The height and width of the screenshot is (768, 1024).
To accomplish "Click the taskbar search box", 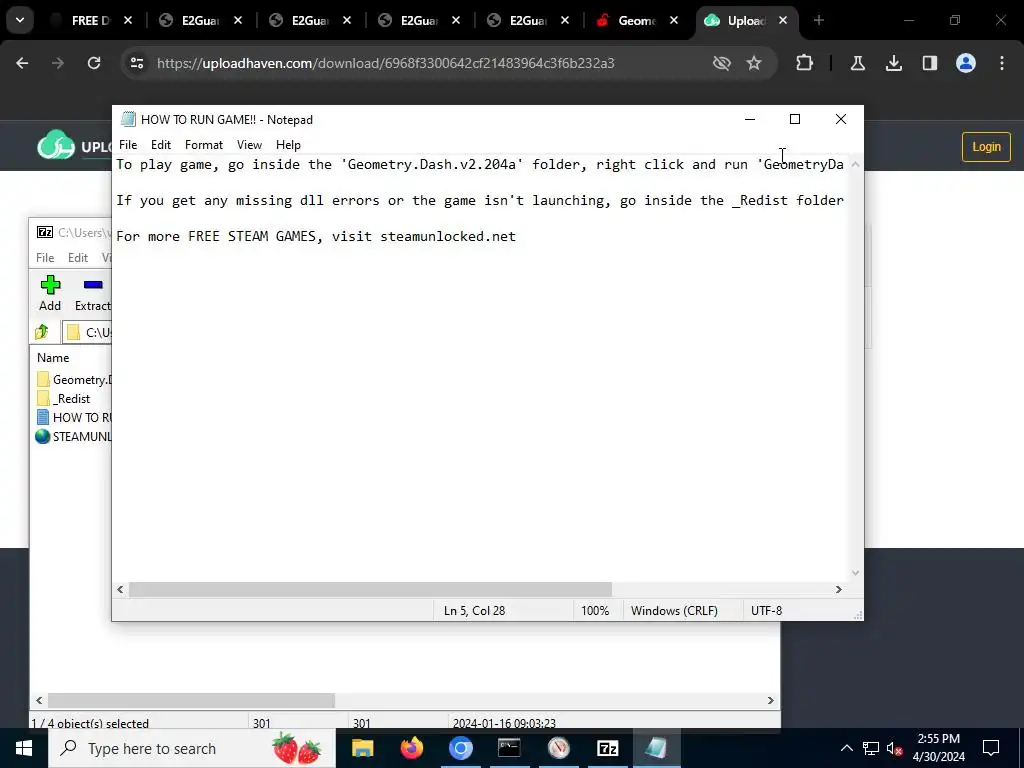I will pyautogui.click(x=191, y=748).
